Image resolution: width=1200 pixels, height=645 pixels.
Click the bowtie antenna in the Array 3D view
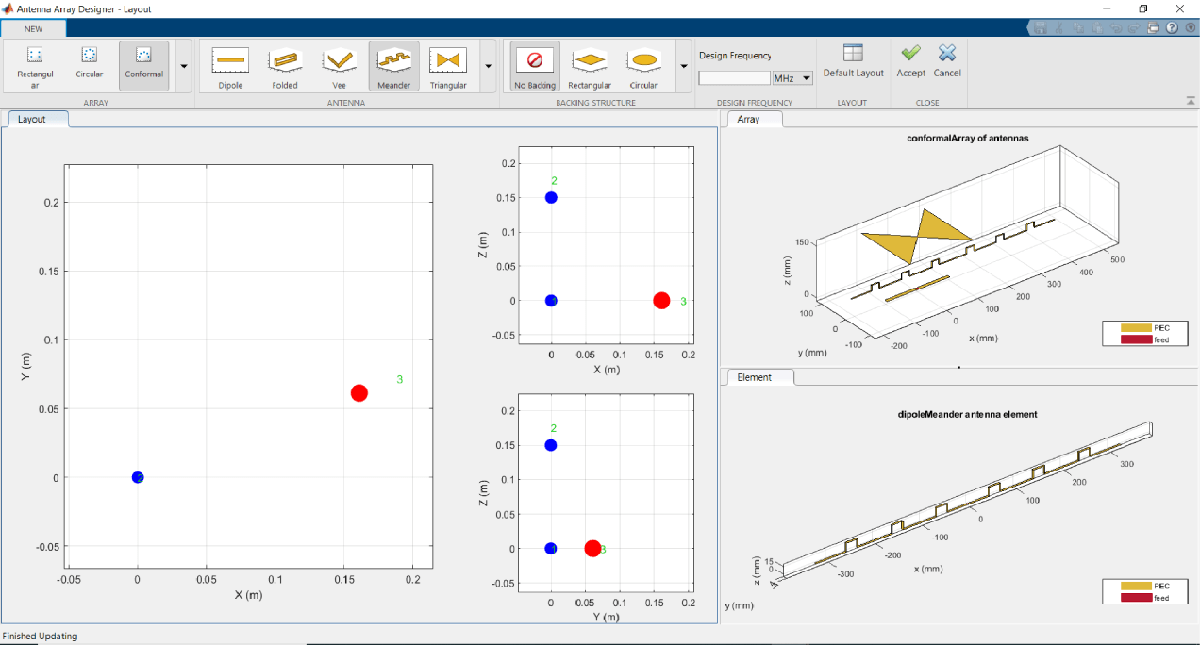coord(915,238)
